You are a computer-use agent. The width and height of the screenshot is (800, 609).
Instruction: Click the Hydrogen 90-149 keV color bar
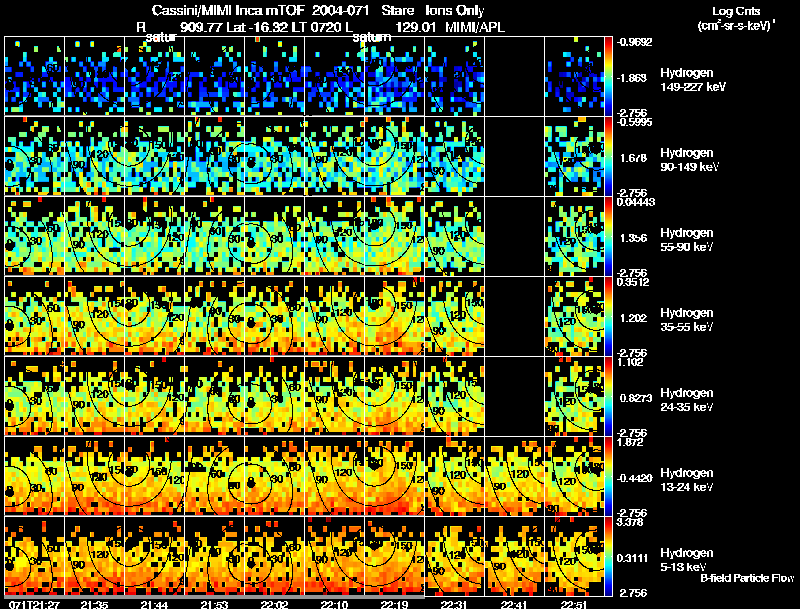608,156
